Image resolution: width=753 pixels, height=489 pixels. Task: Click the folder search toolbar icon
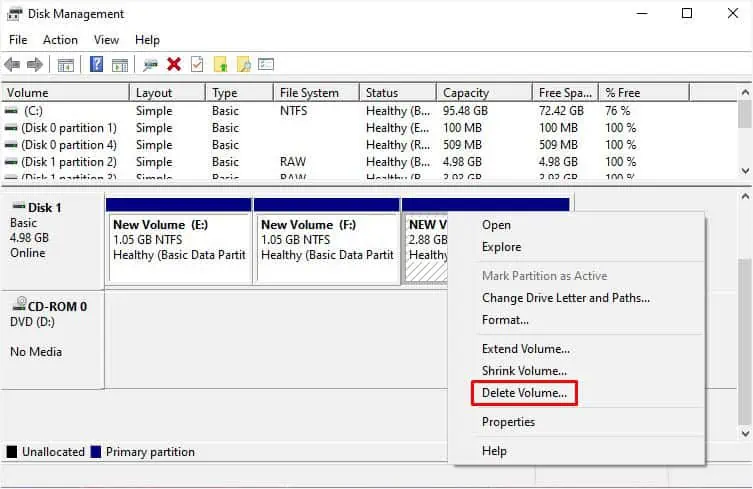(x=243, y=64)
